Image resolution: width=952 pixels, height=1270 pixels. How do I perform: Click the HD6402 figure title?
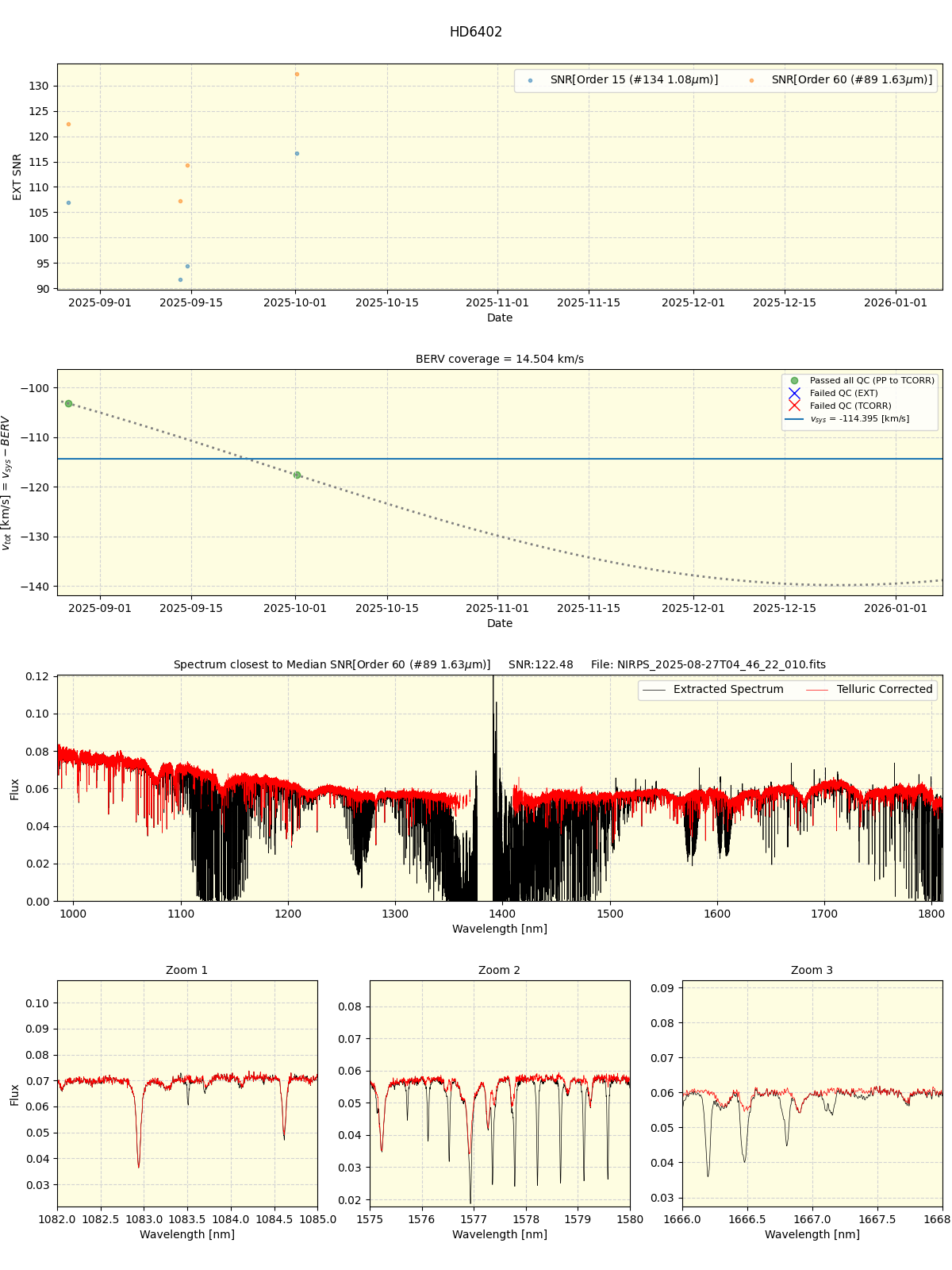click(476, 33)
